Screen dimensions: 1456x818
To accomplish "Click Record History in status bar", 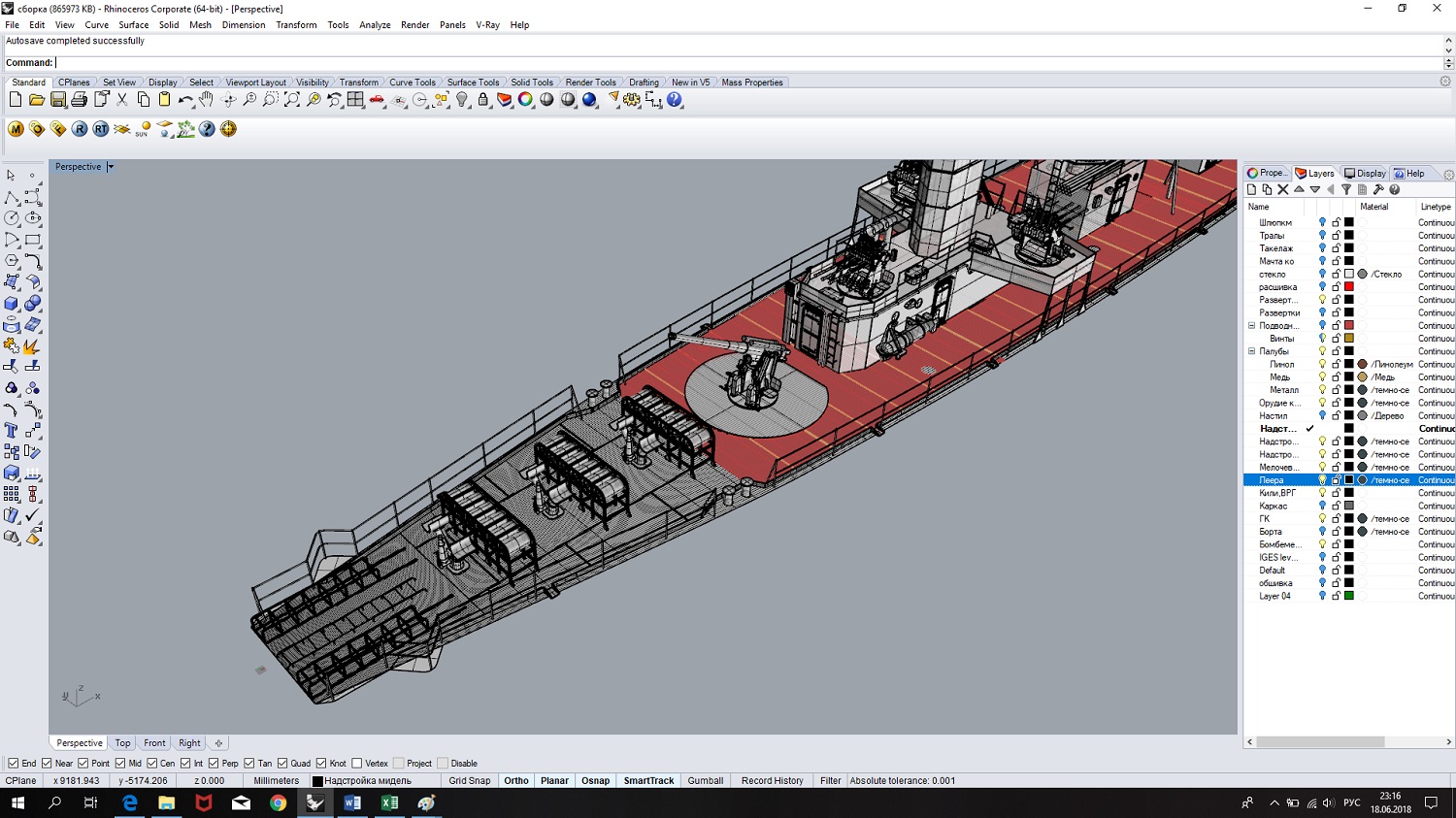I will pyautogui.click(x=773, y=780).
